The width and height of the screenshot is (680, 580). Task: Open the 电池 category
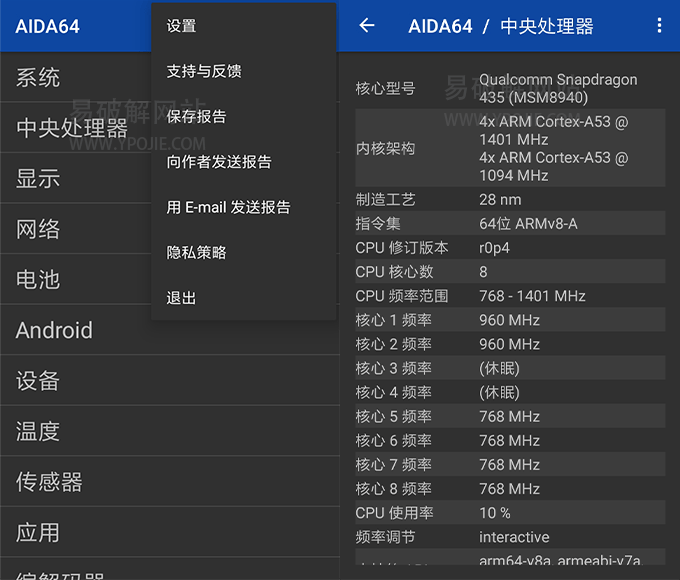[x=76, y=279]
